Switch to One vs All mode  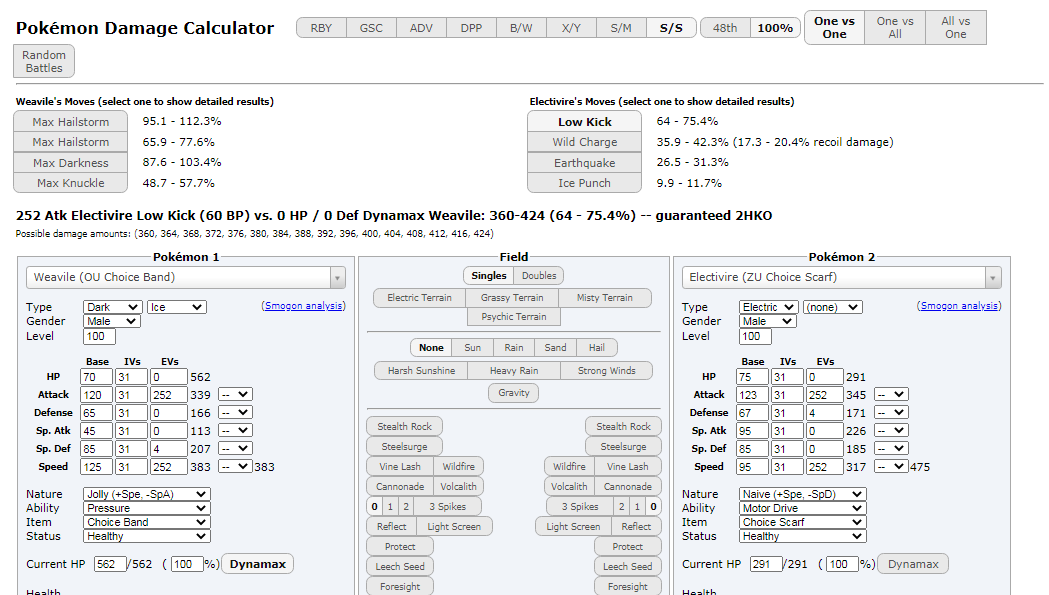pyautogui.click(x=895, y=27)
